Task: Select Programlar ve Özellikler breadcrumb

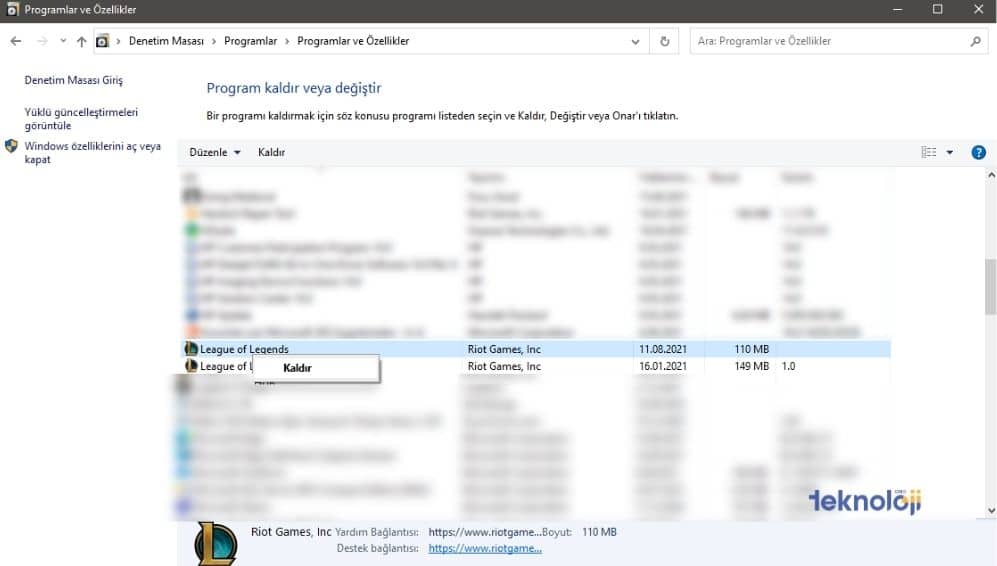Action: coord(353,41)
